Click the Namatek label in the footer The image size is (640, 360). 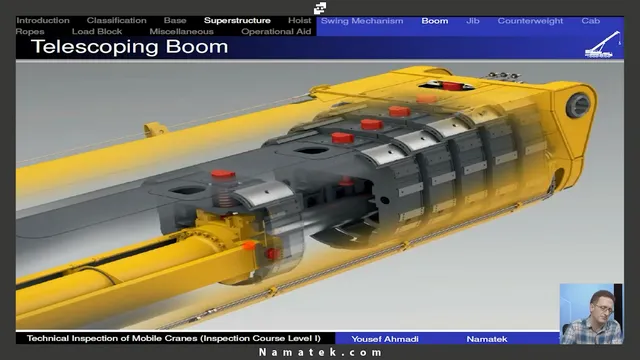click(487, 339)
